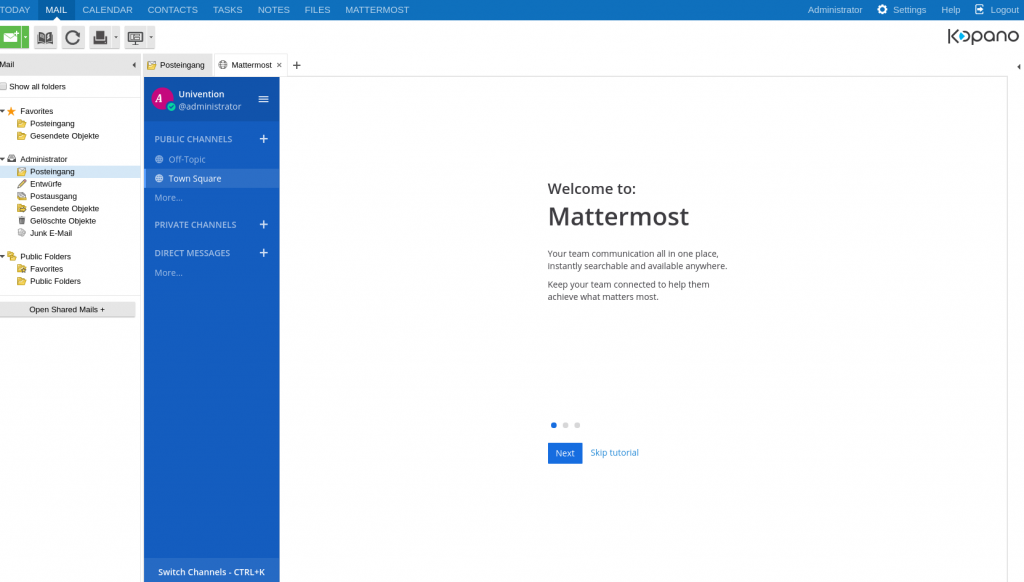
Task: Open the new email dropdown arrow
Action: (x=25, y=37)
